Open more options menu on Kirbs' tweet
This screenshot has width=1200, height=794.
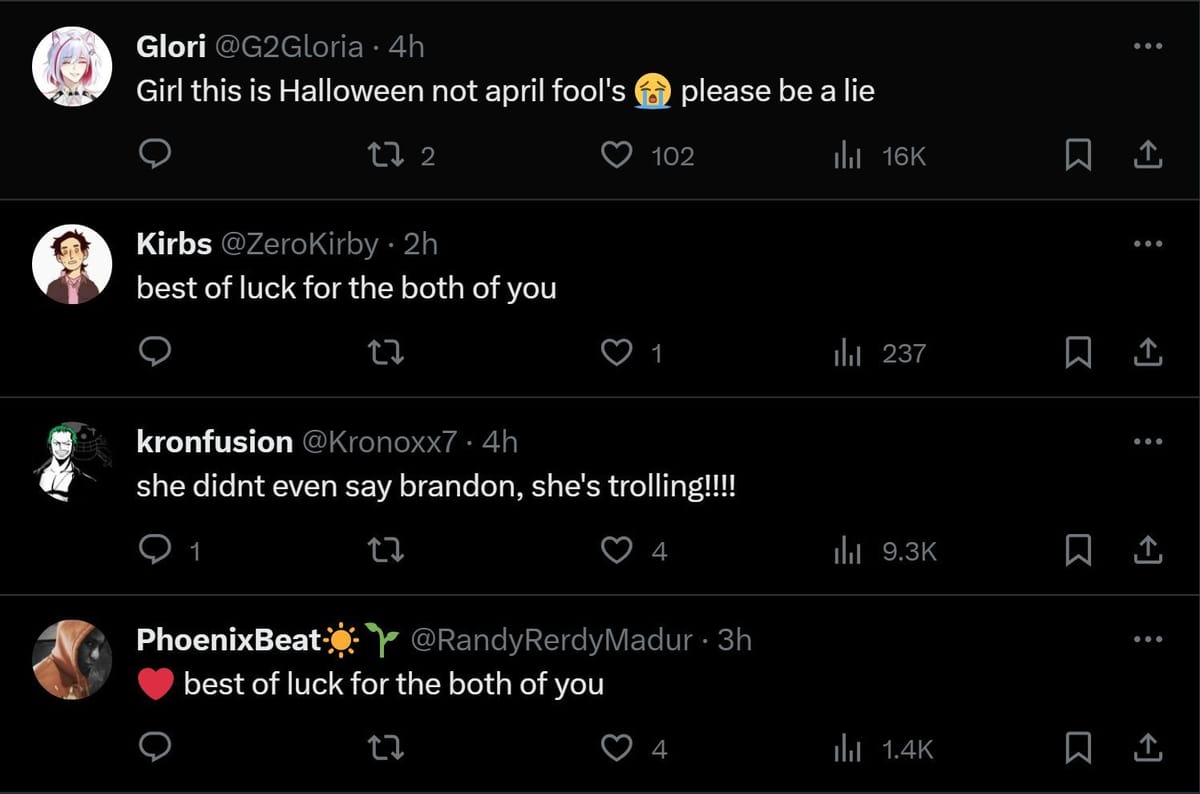(x=1148, y=244)
